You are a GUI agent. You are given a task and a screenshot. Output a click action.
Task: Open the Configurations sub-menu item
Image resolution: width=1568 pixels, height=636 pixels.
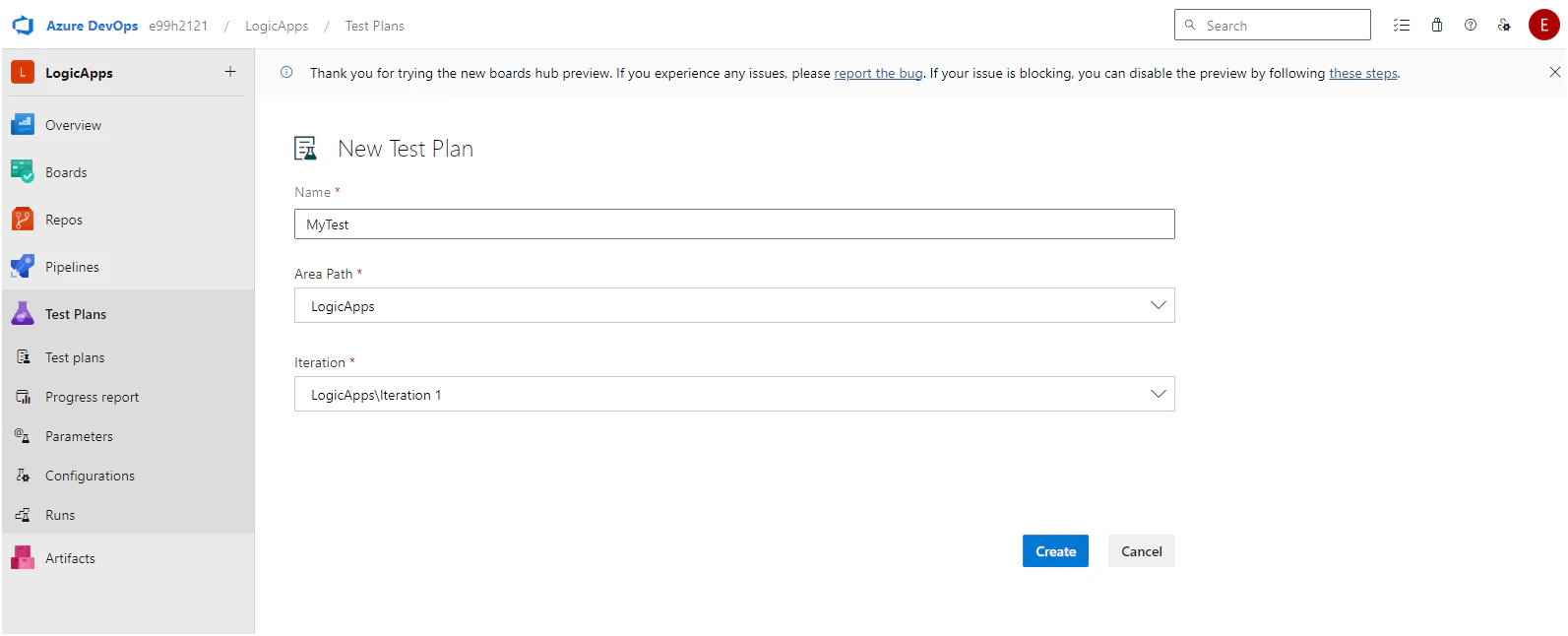128,476
